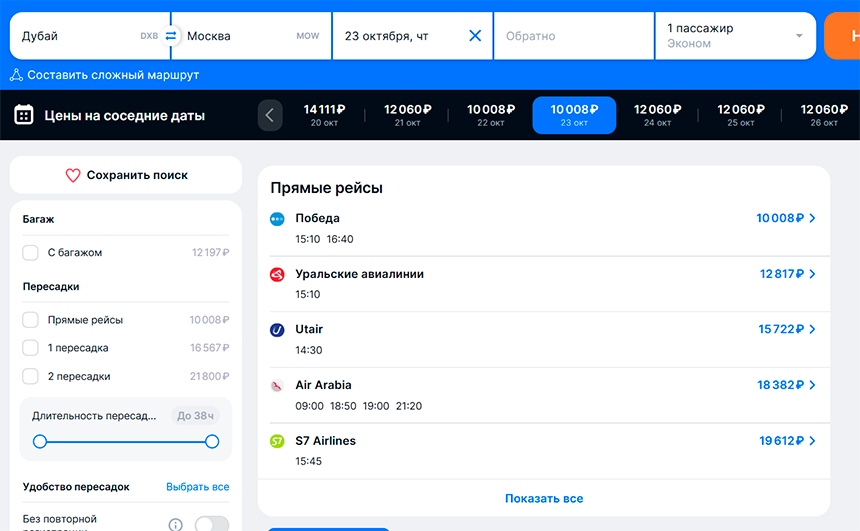Toggle the Без повторной регистрации switch
This screenshot has height=531, width=860.
point(211,524)
